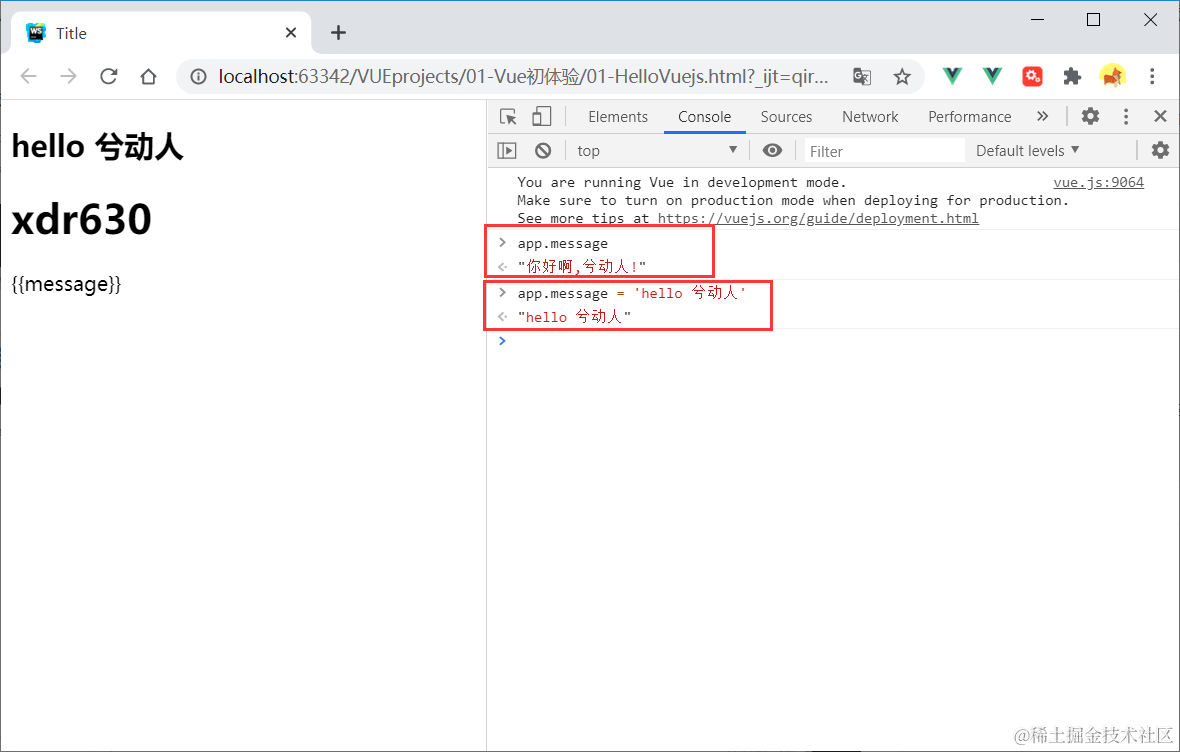The height and width of the screenshot is (752, 1180).
Task: Show the console sidebar
Action: click(x=507, y=151)
